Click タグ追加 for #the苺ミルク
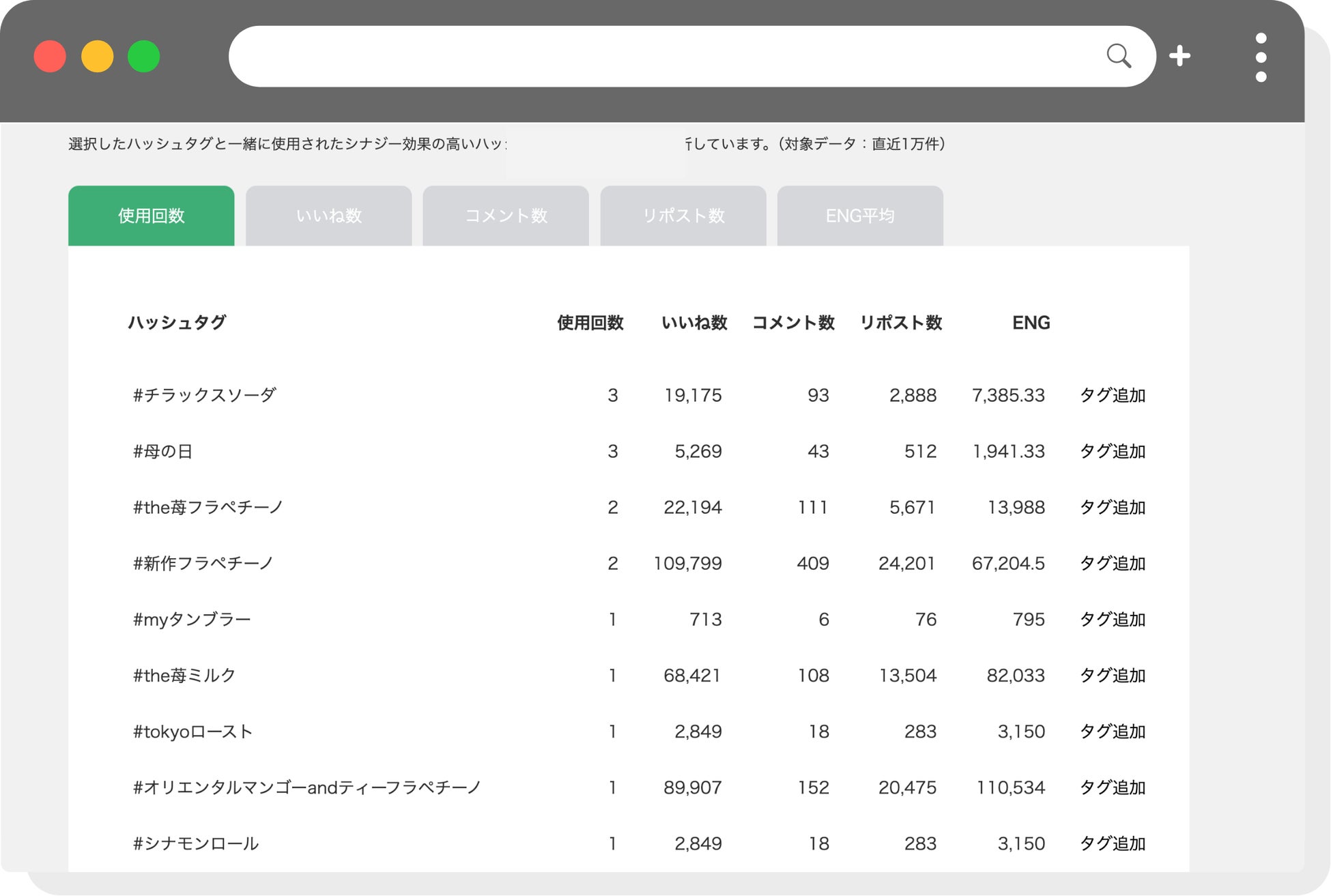 pos(1112,675)
